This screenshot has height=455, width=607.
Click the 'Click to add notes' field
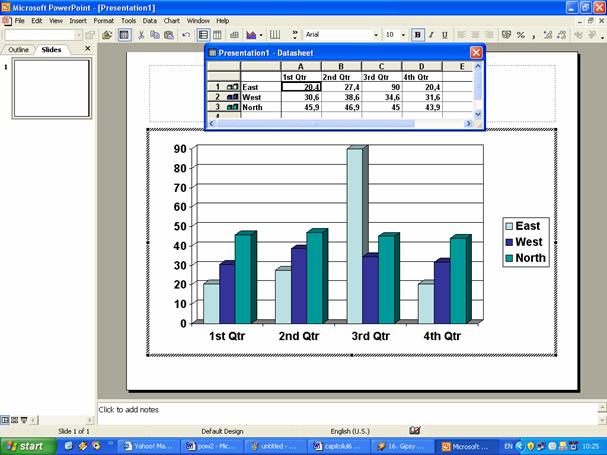(350, 410)
